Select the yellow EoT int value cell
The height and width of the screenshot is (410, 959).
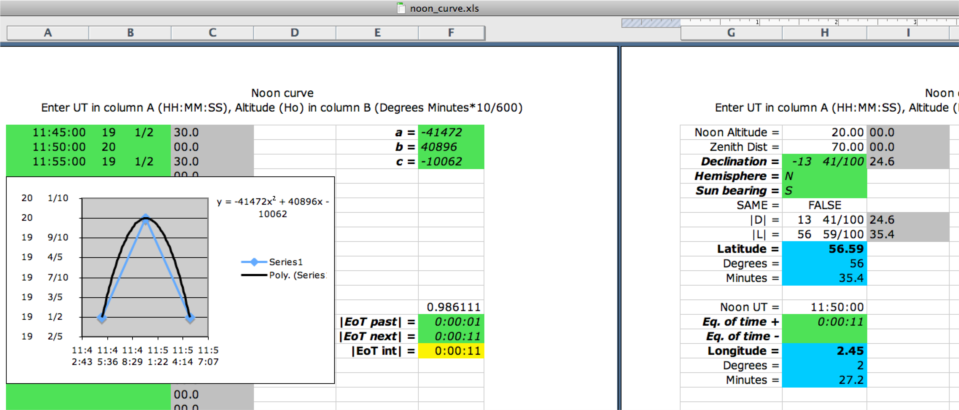(451, 351)
